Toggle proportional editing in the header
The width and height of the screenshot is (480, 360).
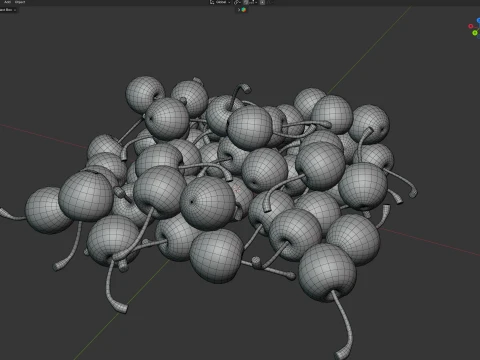(x=262, y=2)
